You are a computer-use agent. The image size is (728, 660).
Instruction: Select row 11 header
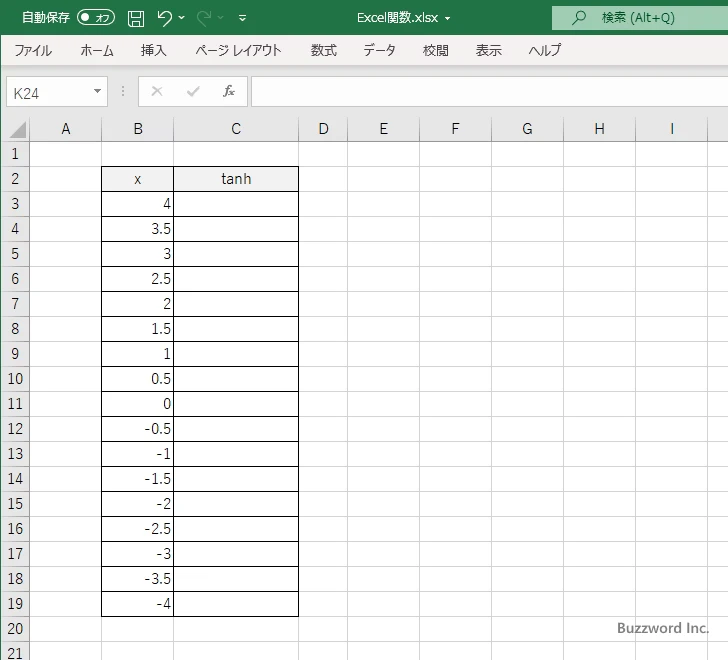tap(14, 404)
